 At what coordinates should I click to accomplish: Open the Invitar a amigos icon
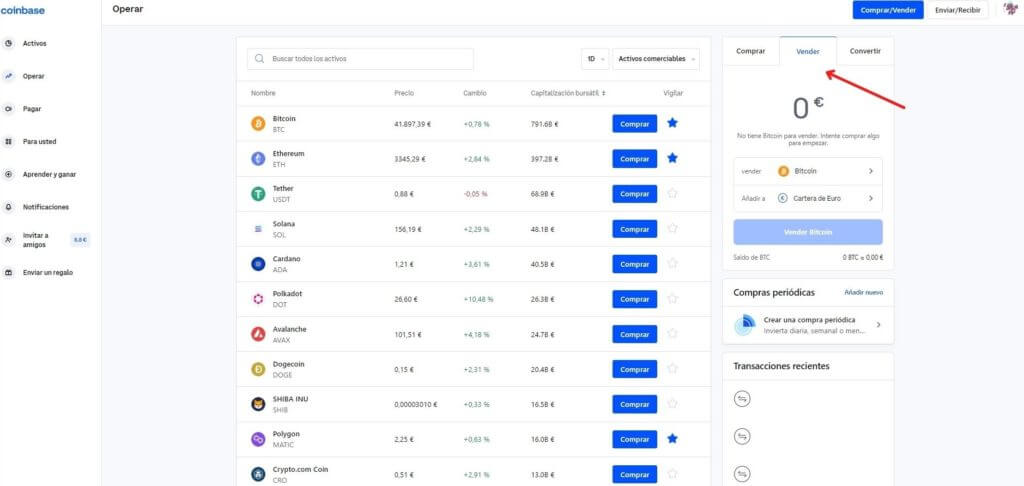(8, 240)
